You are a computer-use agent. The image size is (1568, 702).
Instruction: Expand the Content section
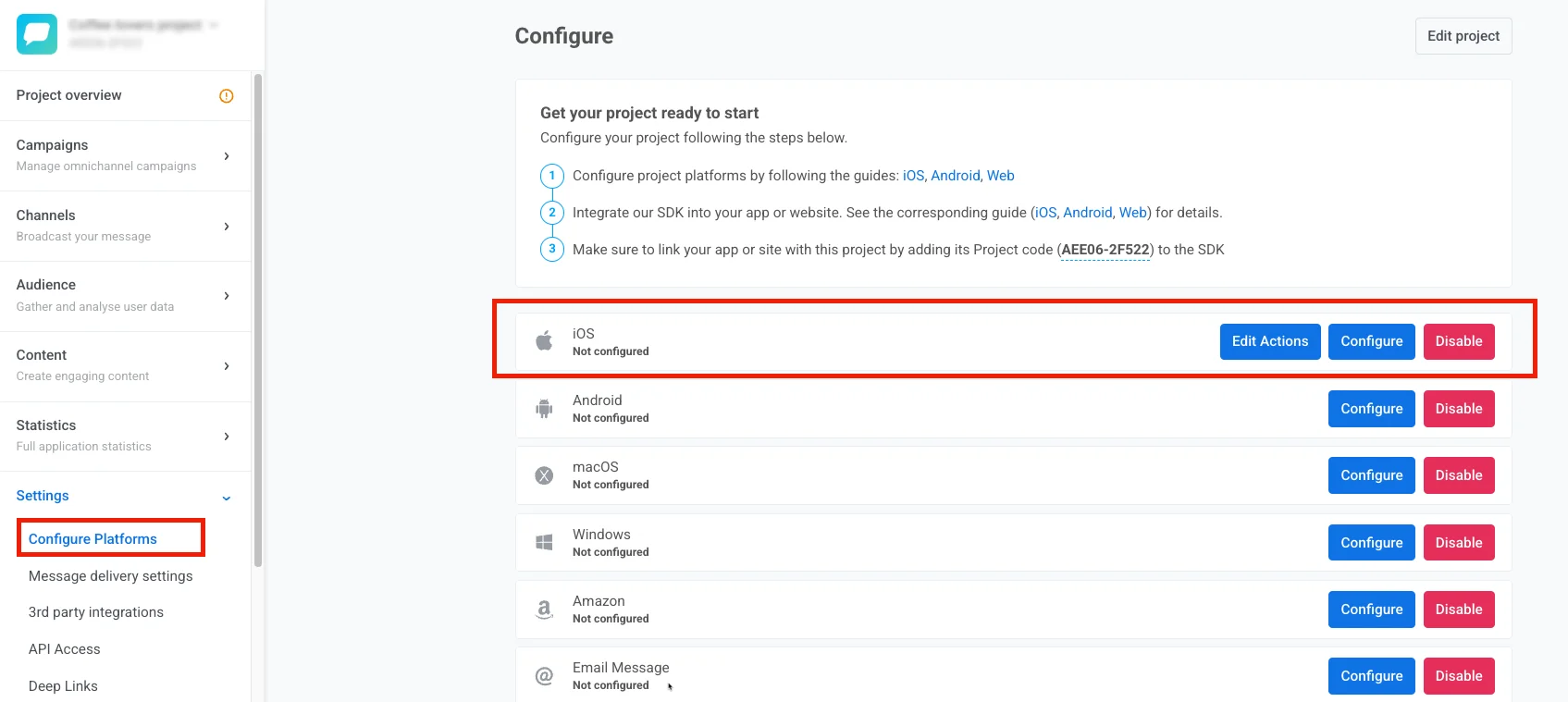tap(227, 366)
